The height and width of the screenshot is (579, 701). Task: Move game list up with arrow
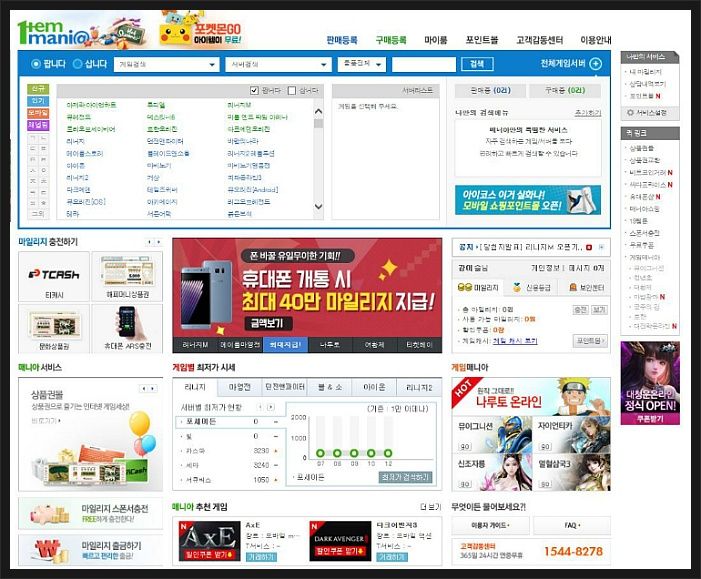tap(318, 111)
